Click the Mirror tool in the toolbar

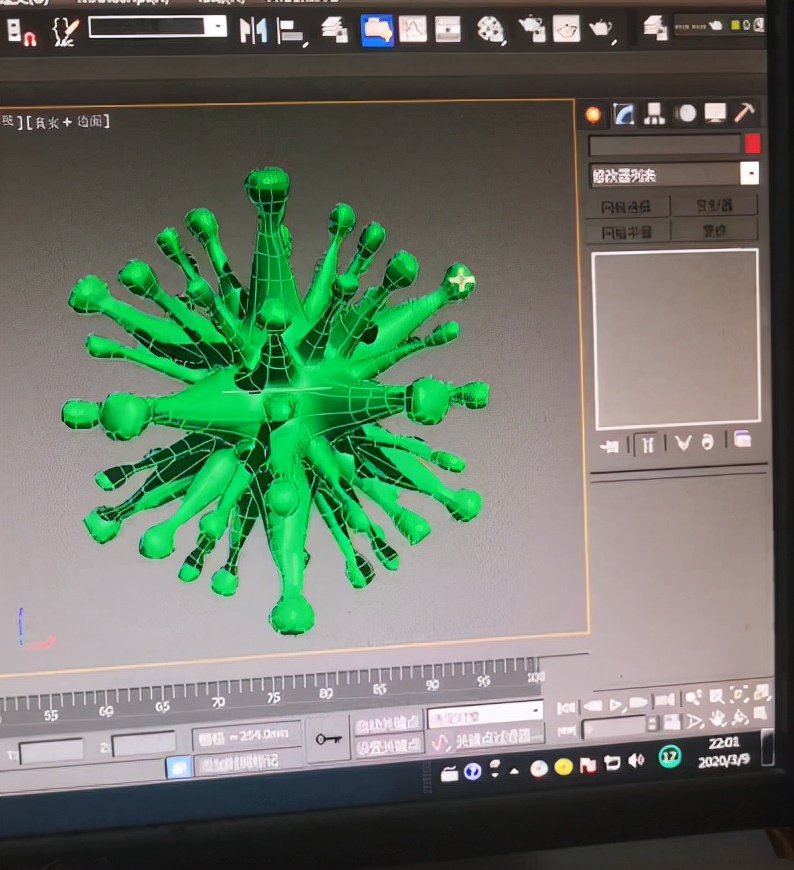pyautogui.click(x=253, y=31)
